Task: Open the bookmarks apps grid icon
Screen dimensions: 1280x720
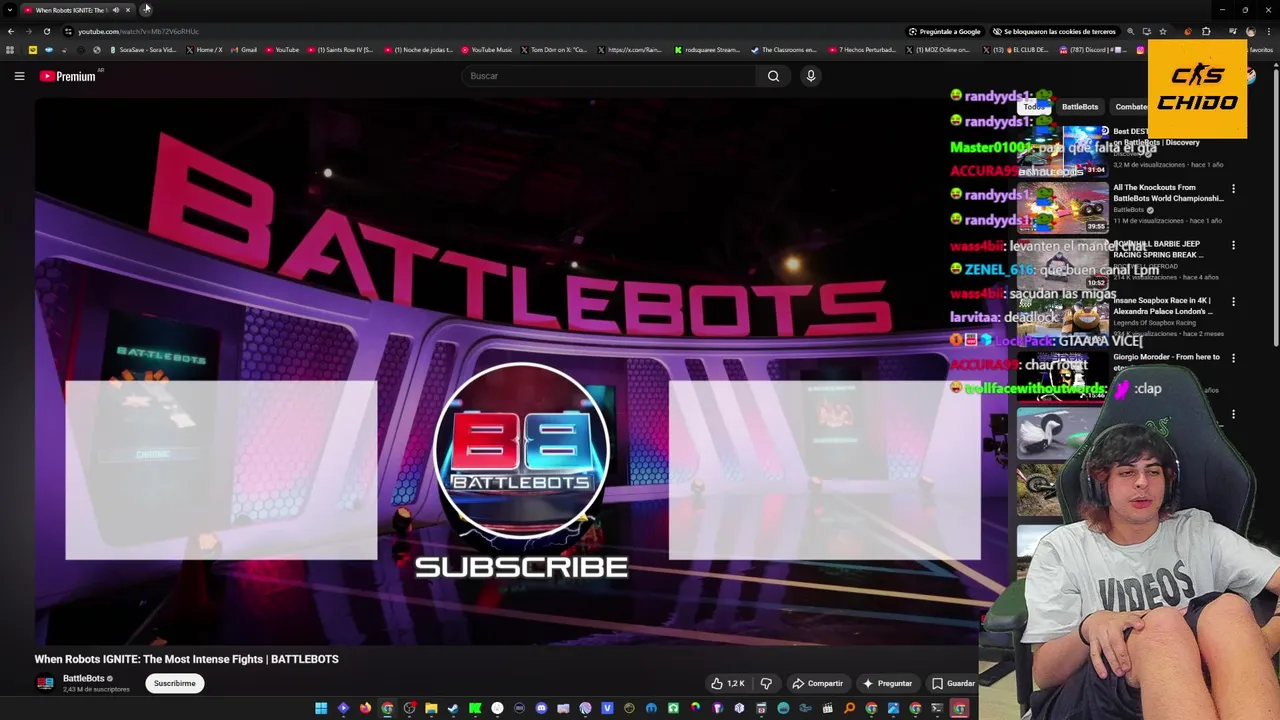Action: click(x=10, y=50)
